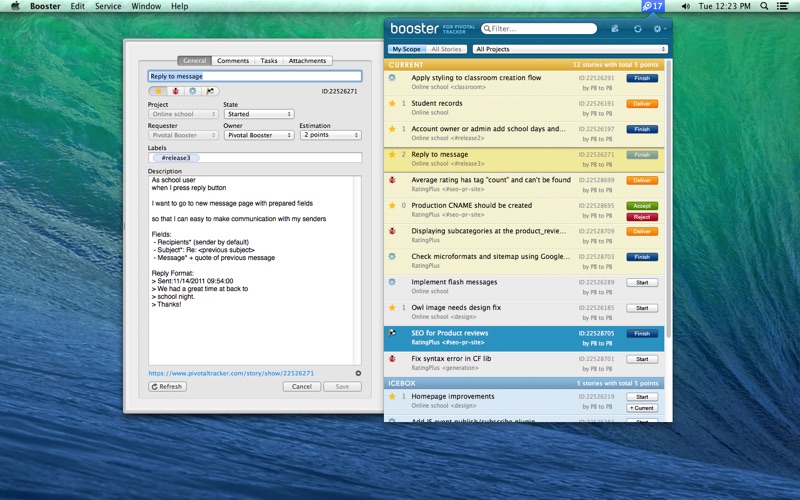This screenshot has height=500, width=800.
Task: Click the magnifier icon in Filter field
Action: 487,29
